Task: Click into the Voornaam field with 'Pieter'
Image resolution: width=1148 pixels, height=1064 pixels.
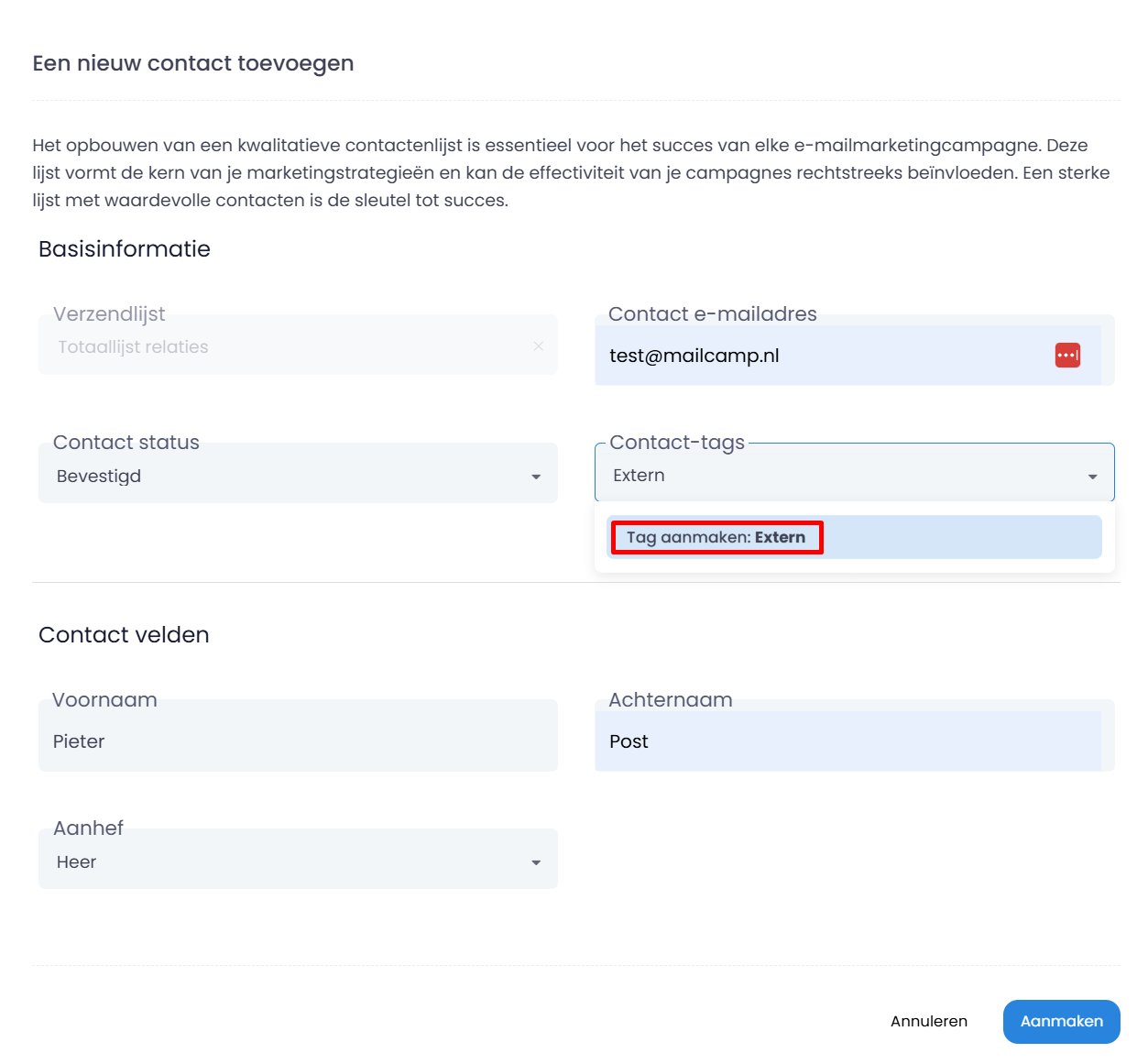Action: (x=298, y=741)
